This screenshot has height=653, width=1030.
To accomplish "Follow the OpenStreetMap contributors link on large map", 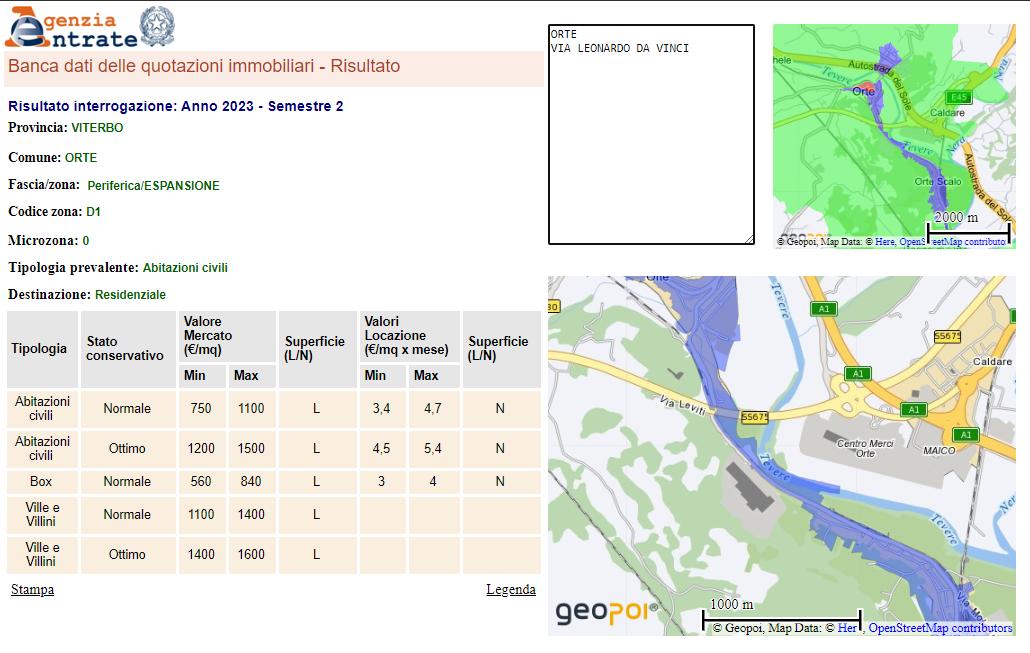I will point(939,628).
